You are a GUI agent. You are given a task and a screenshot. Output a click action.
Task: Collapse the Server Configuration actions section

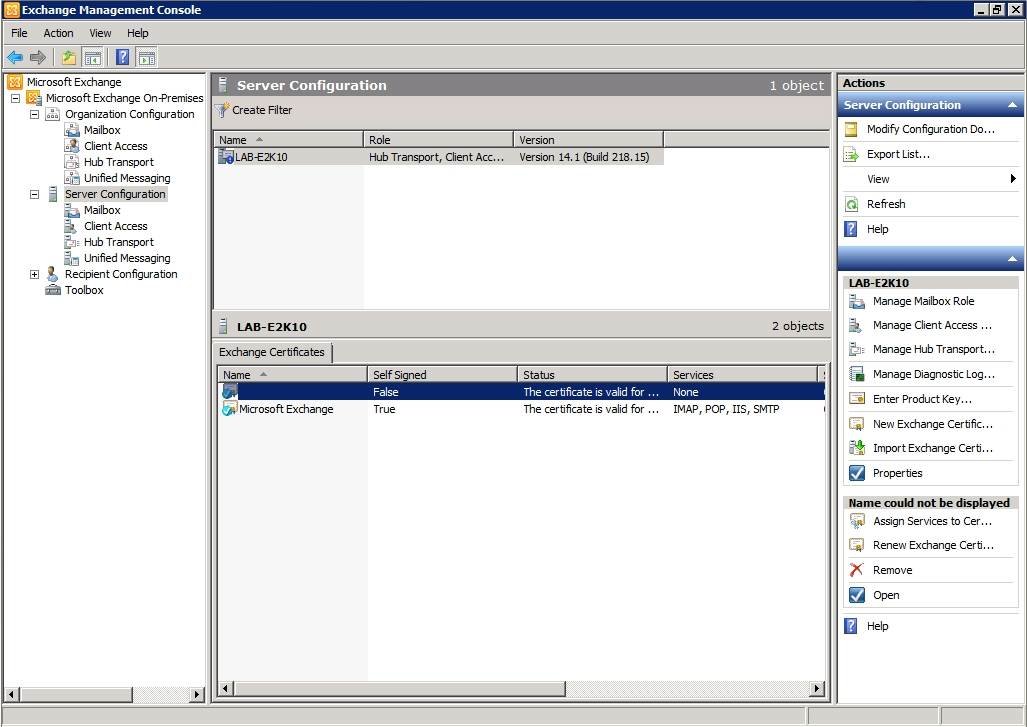[x=1013, y=105]
